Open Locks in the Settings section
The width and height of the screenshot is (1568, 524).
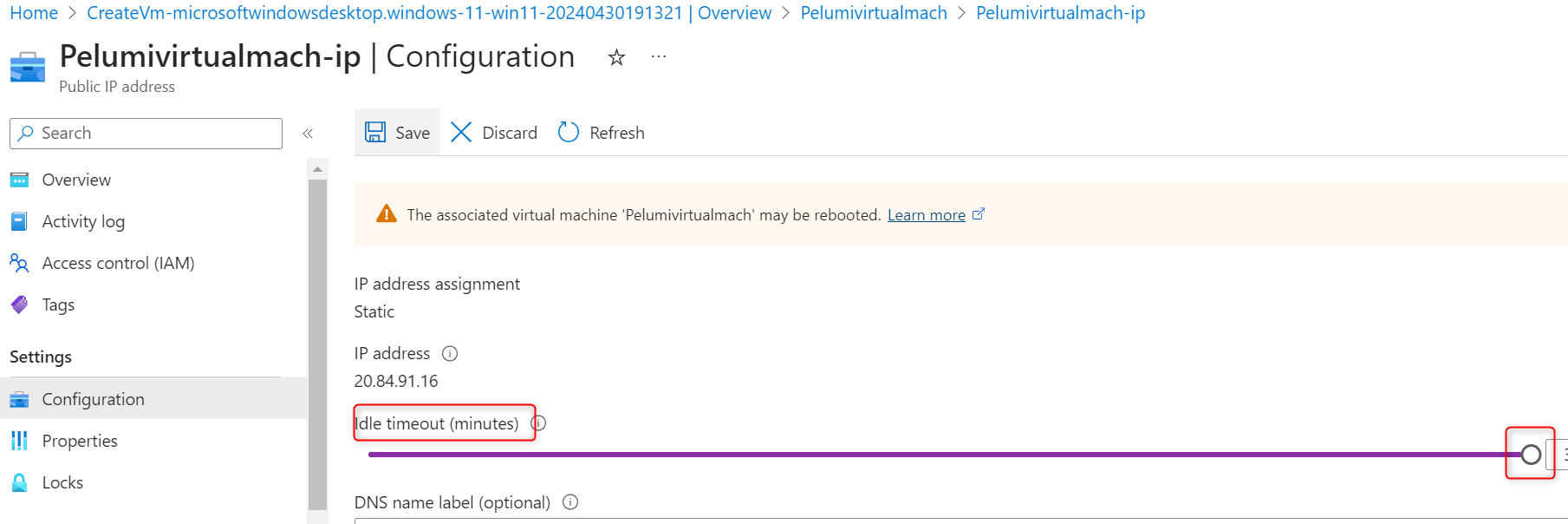tap(62, 482)
